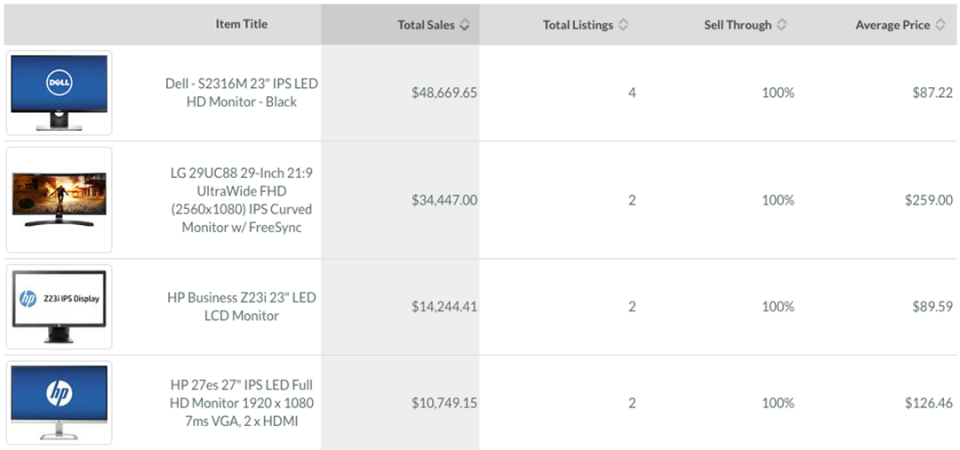Click sort icon next to Total Sales
Viewport: 960px width, 450px height.
465,25
